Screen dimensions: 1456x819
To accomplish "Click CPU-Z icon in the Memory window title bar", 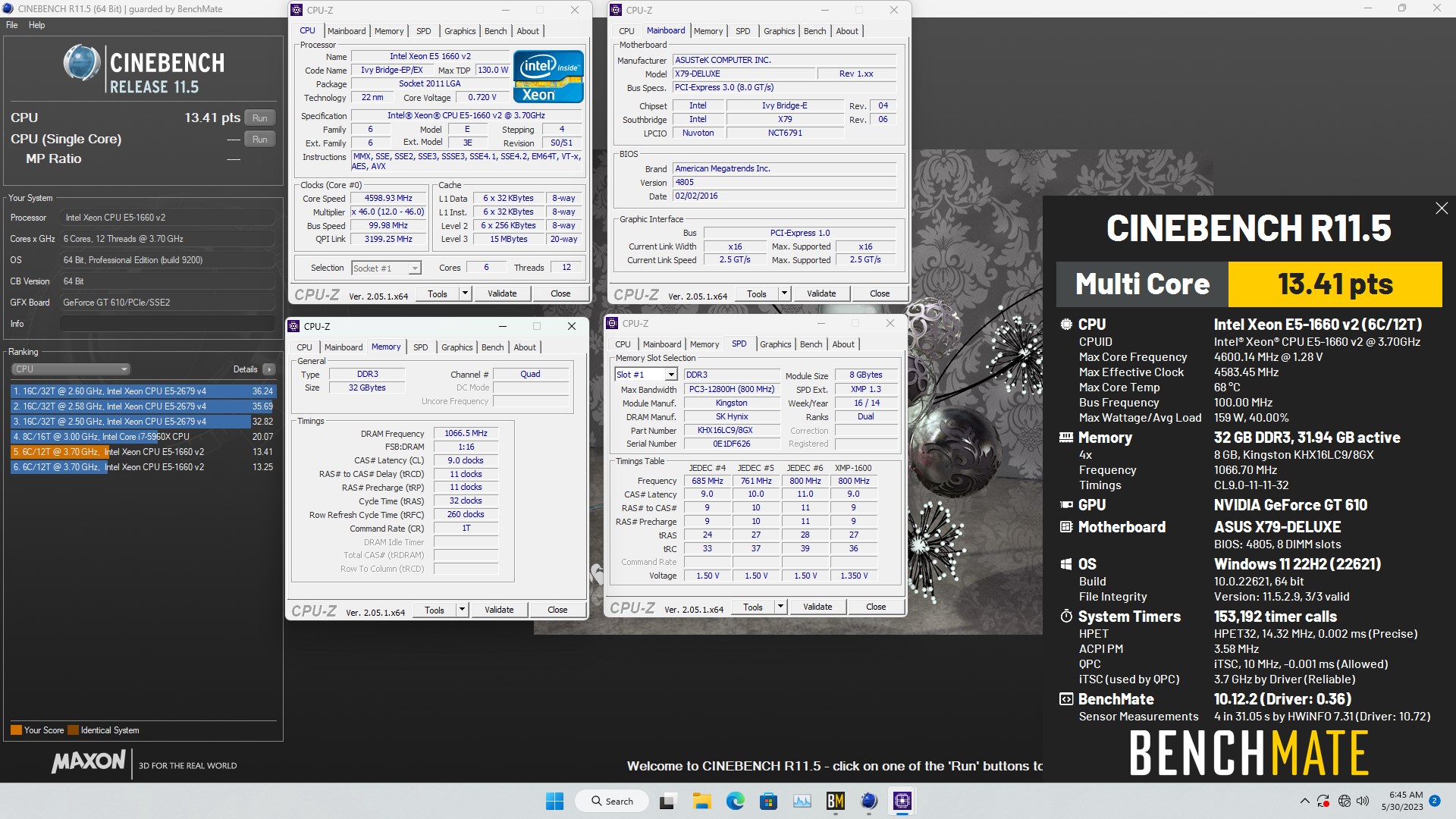I will (294, 326).
